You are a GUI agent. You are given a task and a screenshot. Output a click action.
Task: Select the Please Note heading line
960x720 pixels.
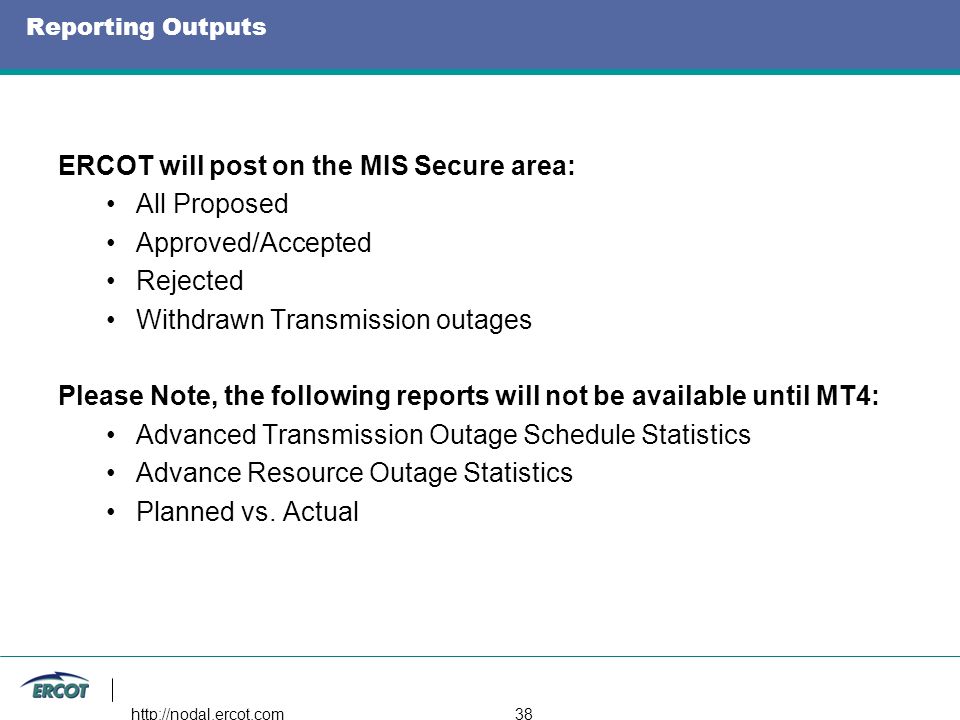click(469, 396)
